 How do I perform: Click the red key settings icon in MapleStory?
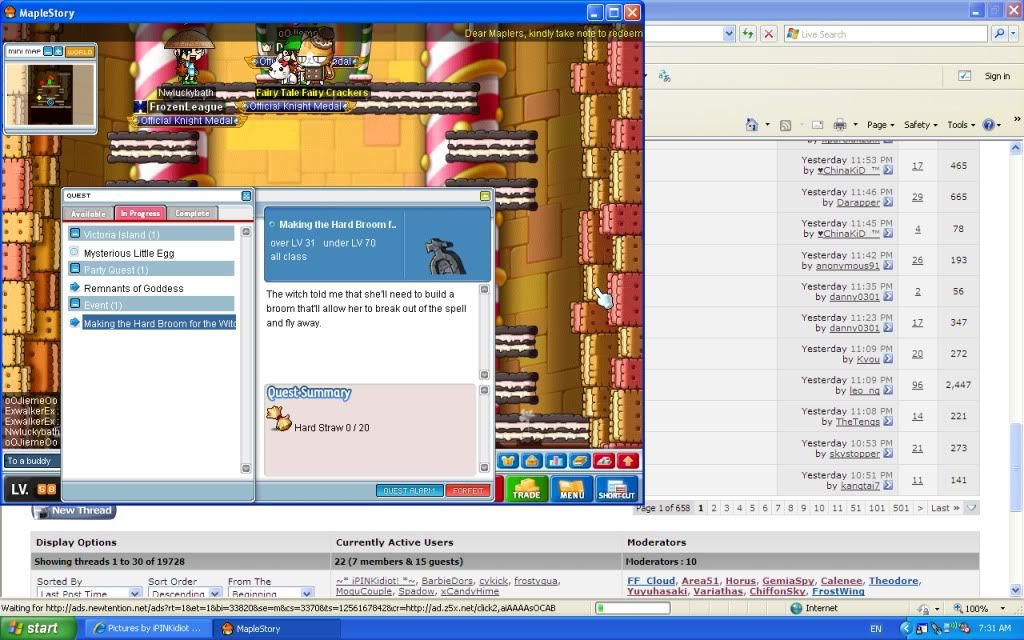pyautogui.click(x=603, y=461)
